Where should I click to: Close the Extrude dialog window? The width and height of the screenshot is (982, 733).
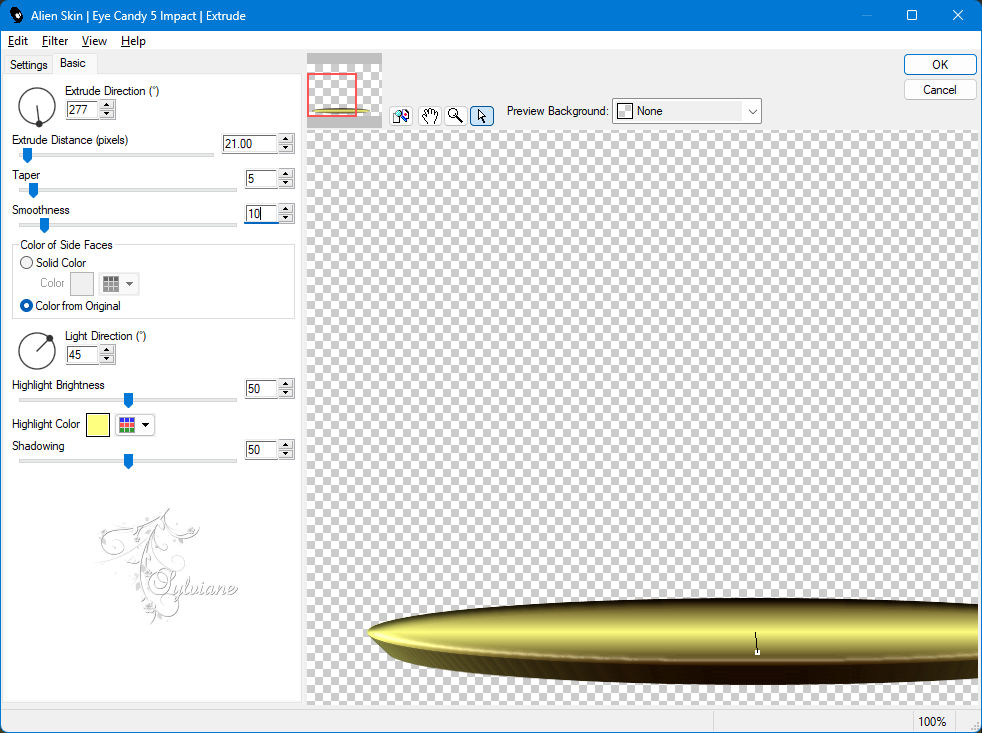(958, 15)
